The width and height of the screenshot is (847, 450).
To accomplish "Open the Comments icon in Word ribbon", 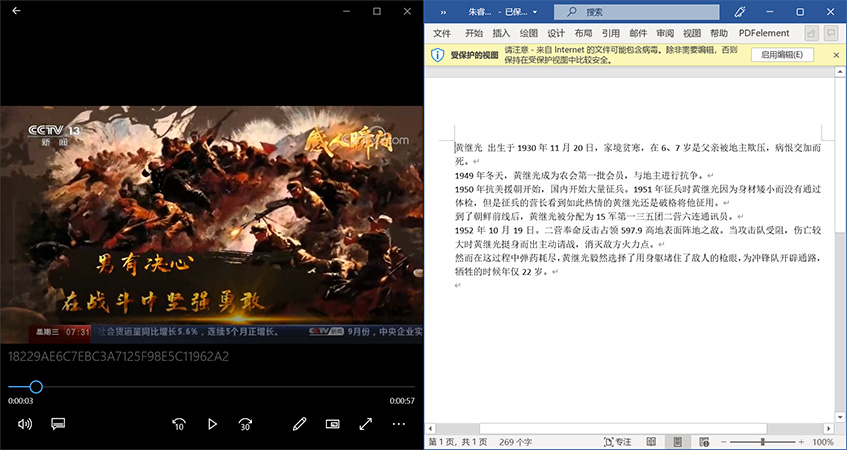I will 831,33.
